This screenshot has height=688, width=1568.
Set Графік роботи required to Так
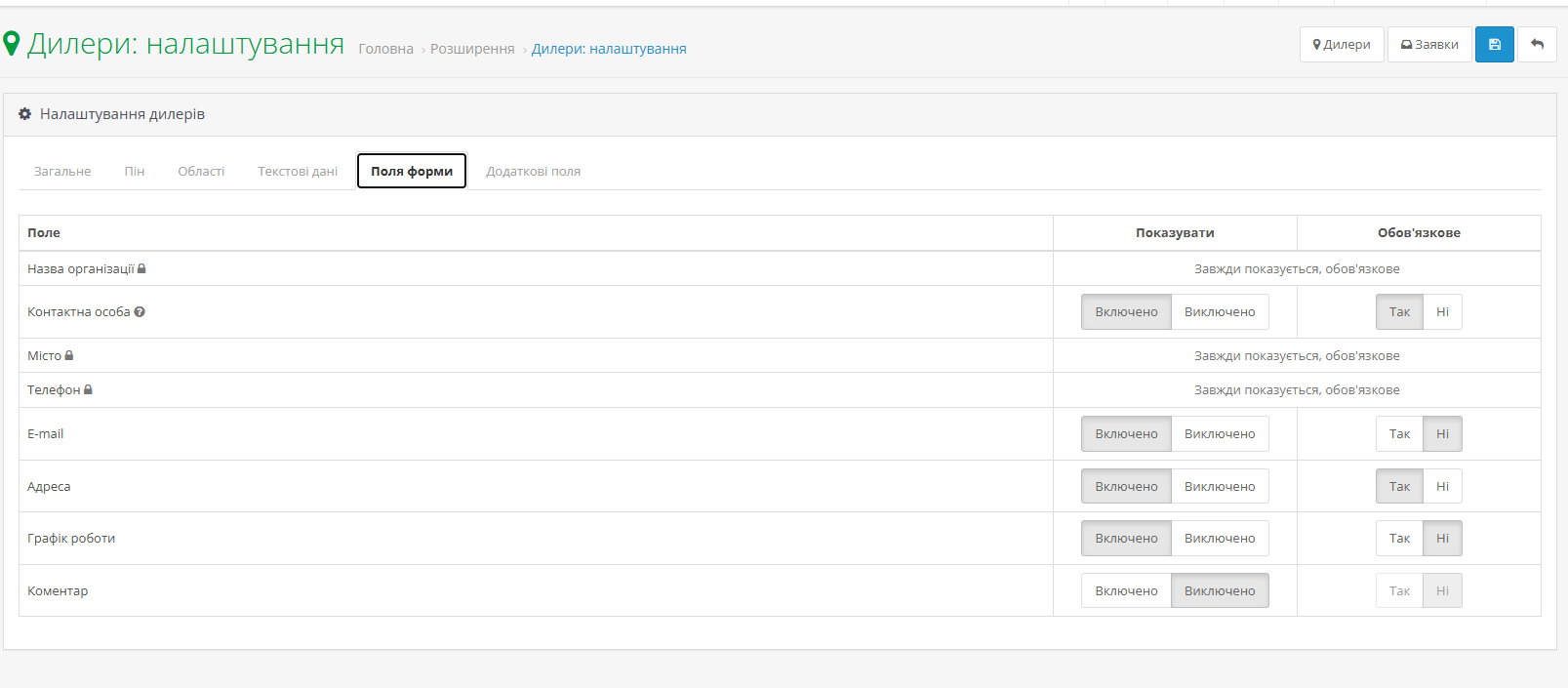click(x=1399, y=539)
